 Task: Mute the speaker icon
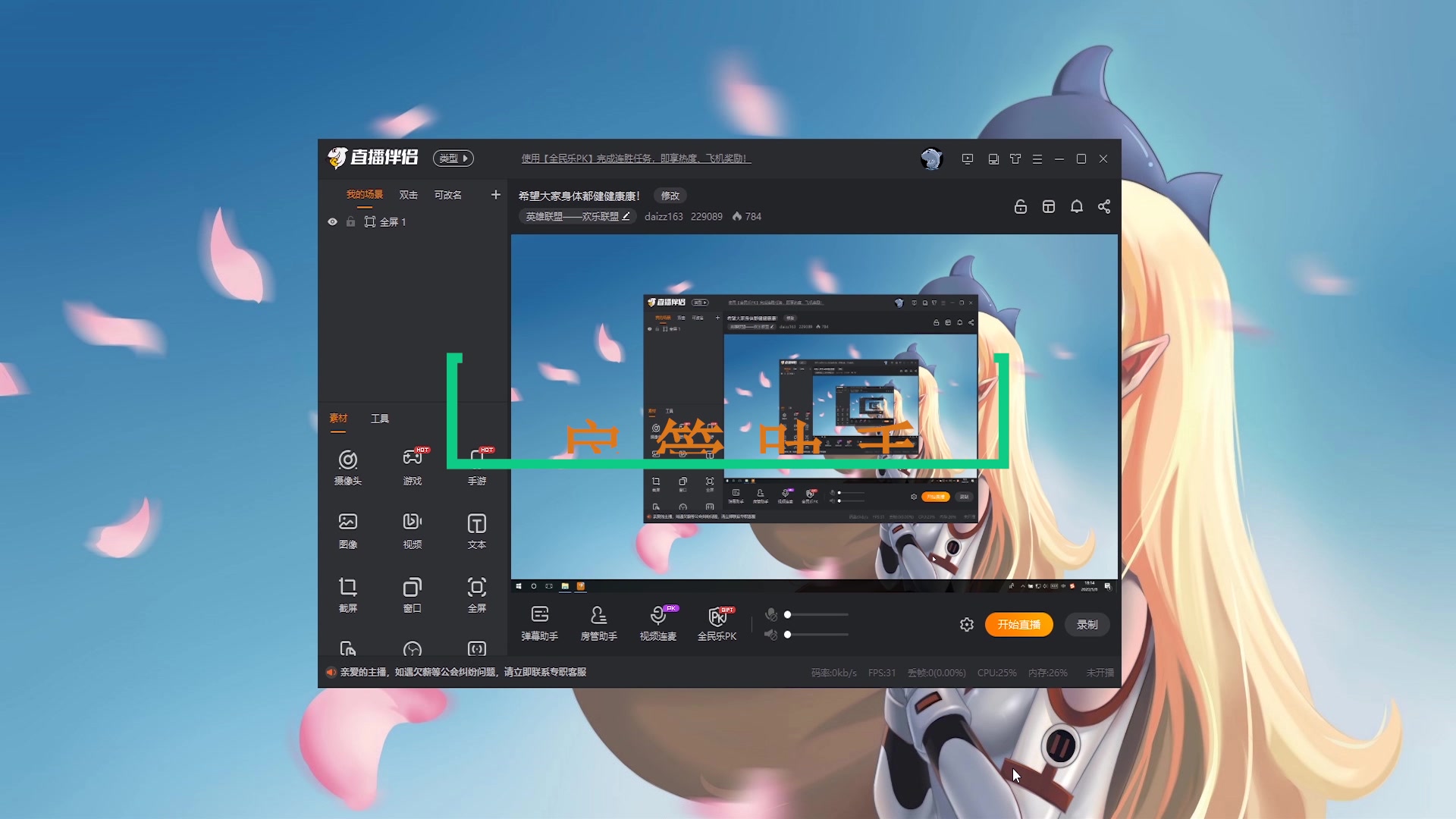771,635
